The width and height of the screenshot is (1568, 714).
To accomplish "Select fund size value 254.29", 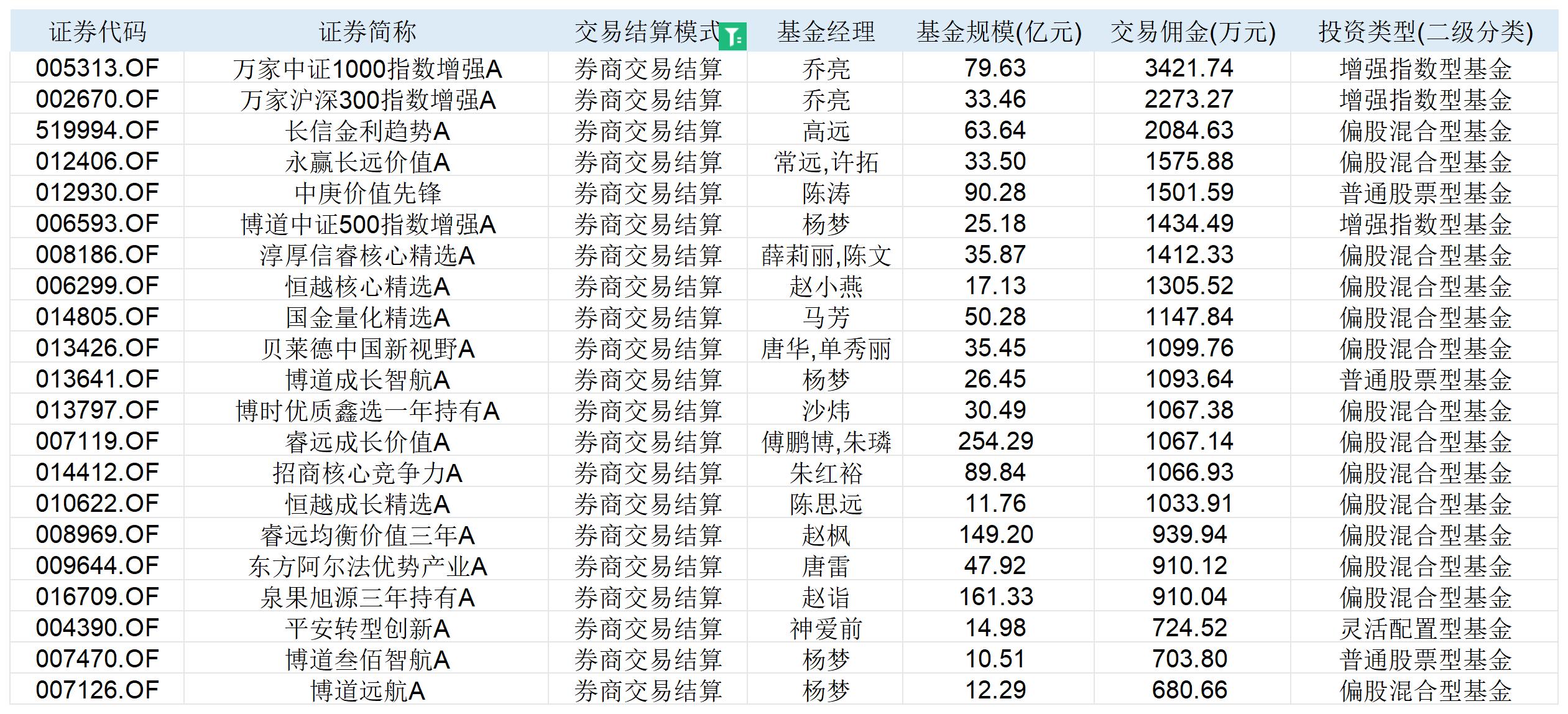I will (995, 441).
